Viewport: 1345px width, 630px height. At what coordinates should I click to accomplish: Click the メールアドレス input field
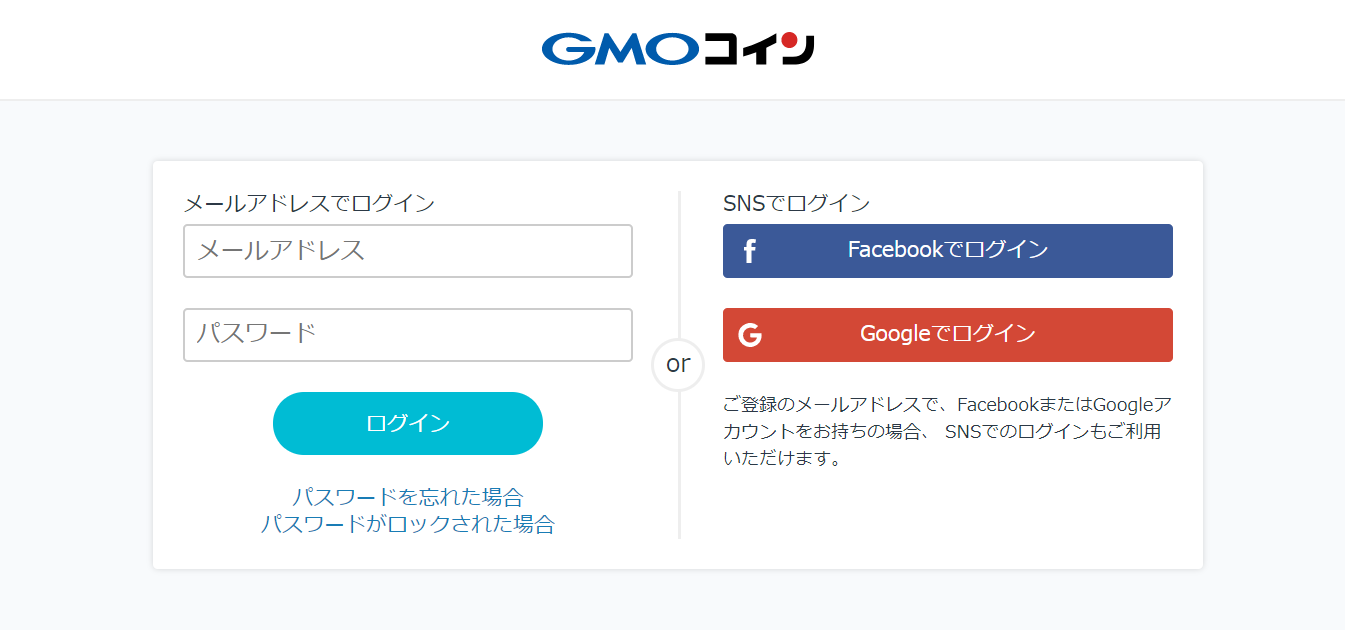tap(407, 251)
